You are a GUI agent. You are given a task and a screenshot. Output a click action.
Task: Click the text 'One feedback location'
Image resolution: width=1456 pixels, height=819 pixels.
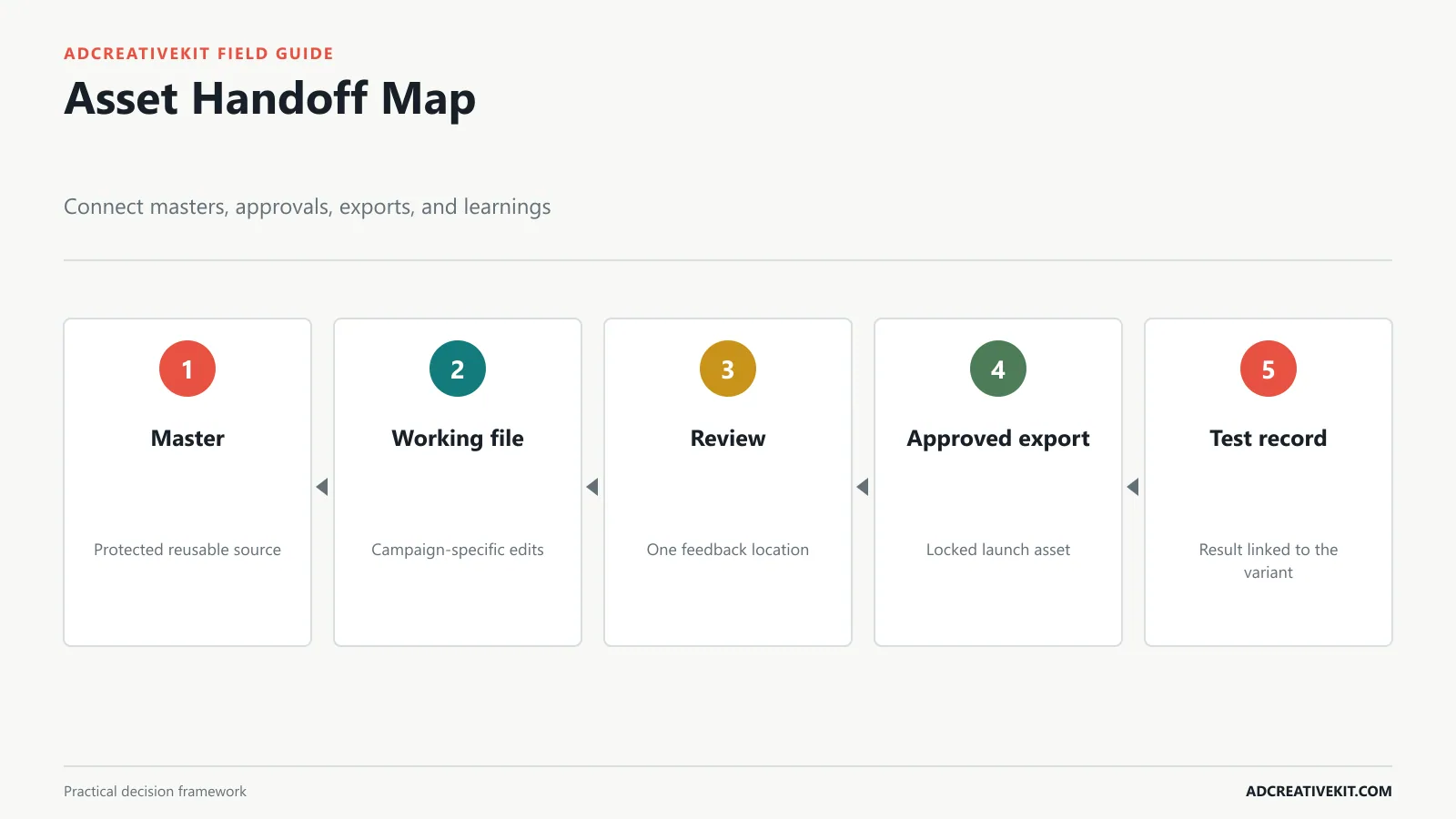point(728,550)
